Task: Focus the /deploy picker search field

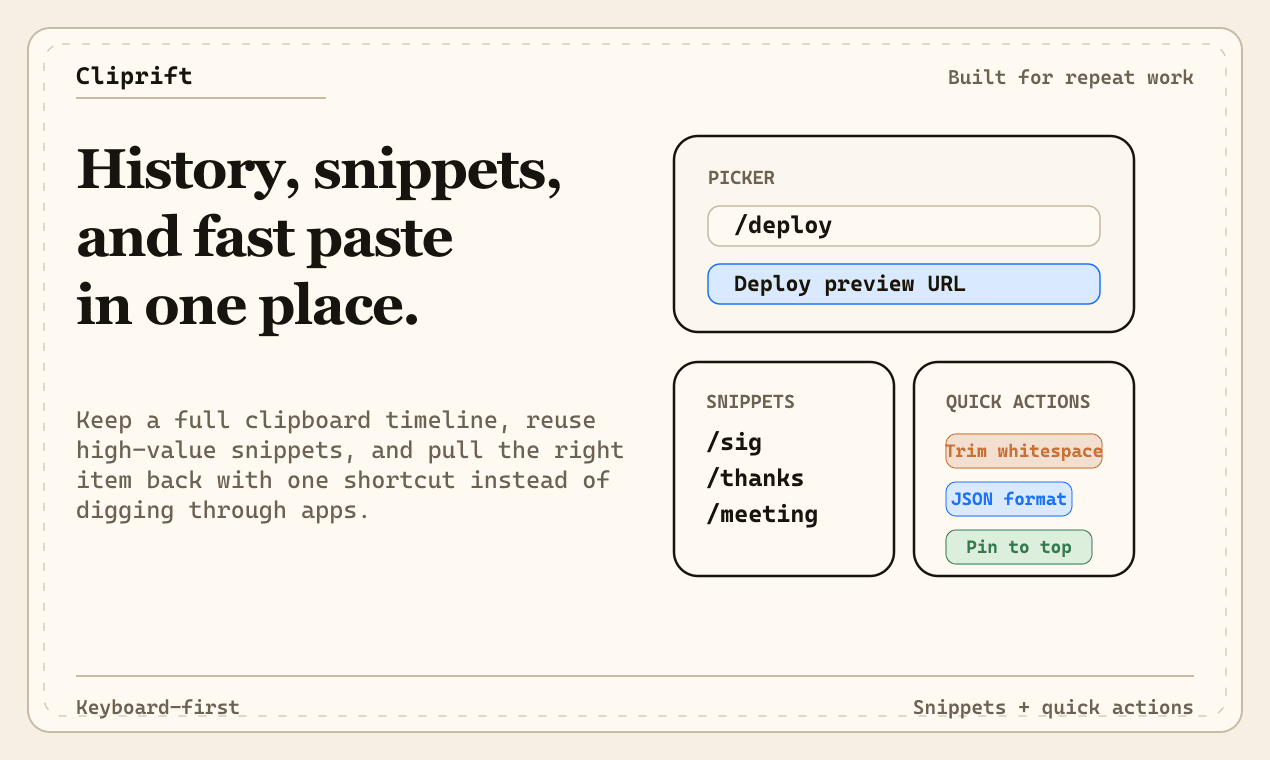Action: click(x=903, y=226)
